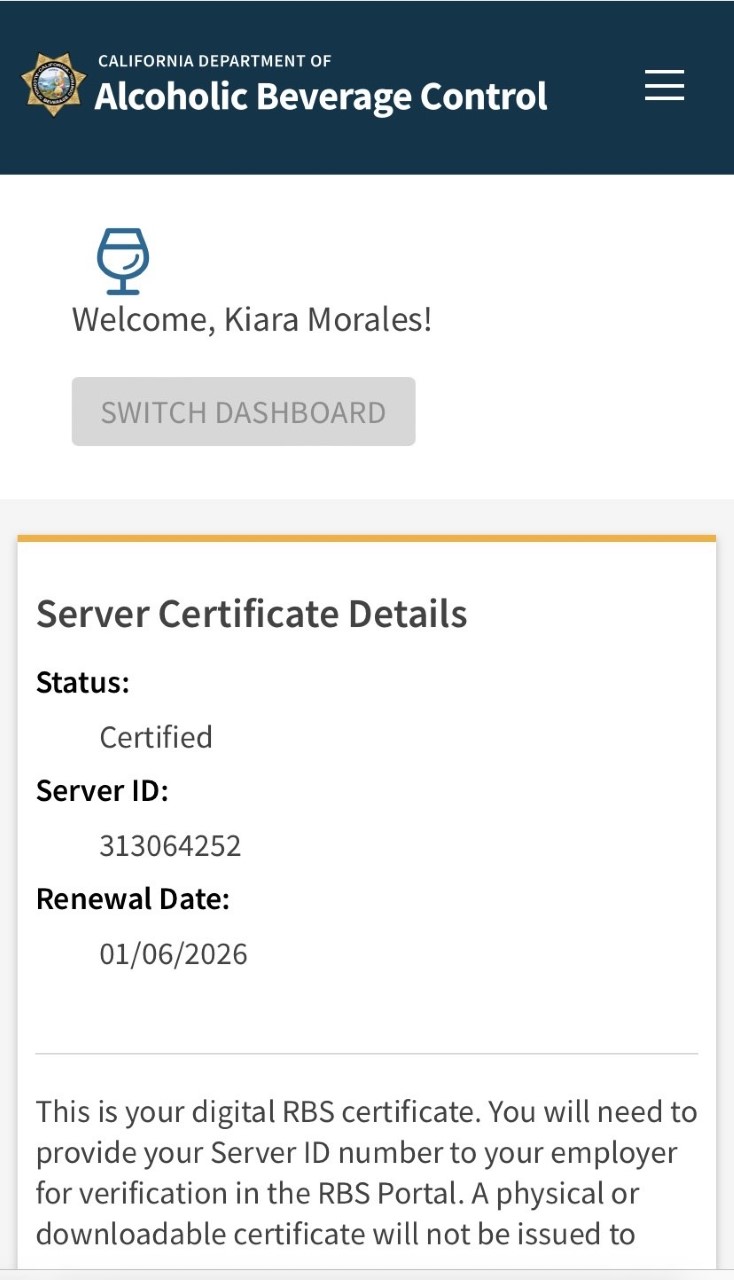Click the Server ID label
734x1280 pixels.
[102, 791]
